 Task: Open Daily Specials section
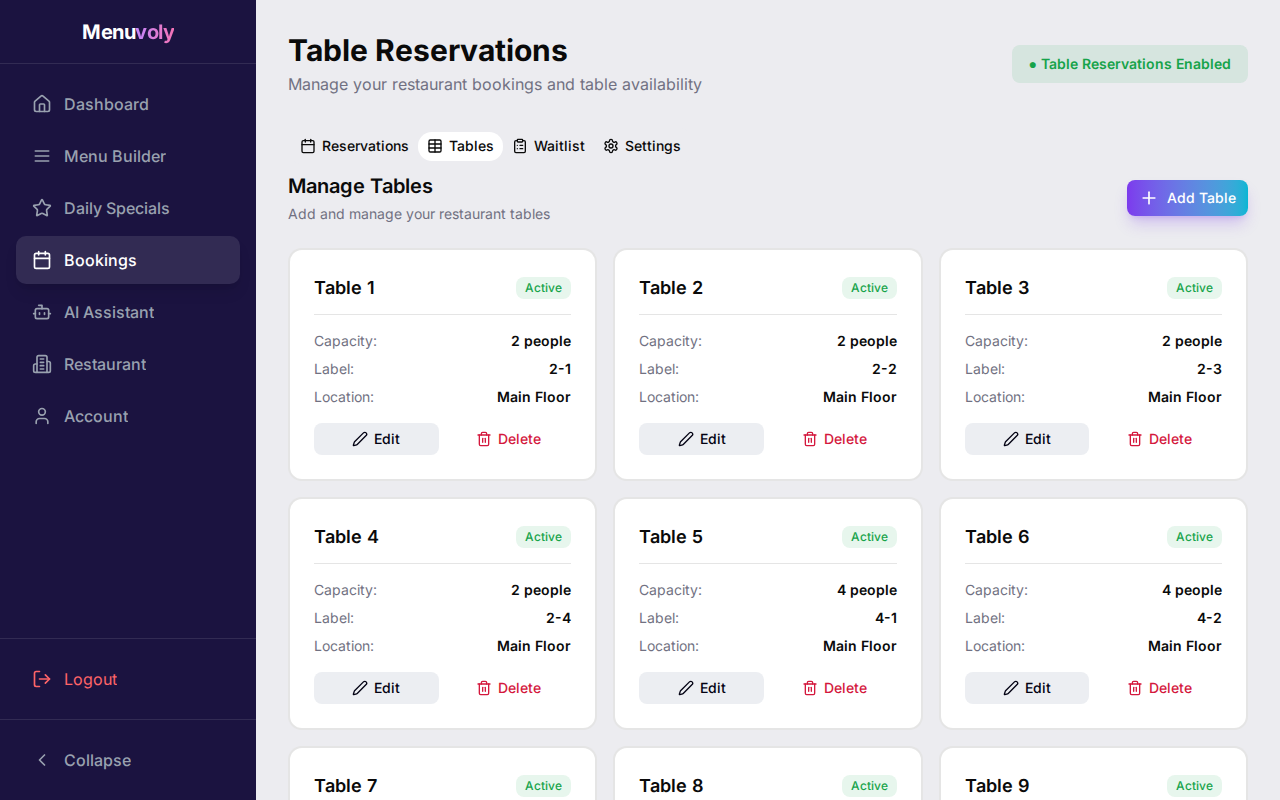tap(128, 208)
